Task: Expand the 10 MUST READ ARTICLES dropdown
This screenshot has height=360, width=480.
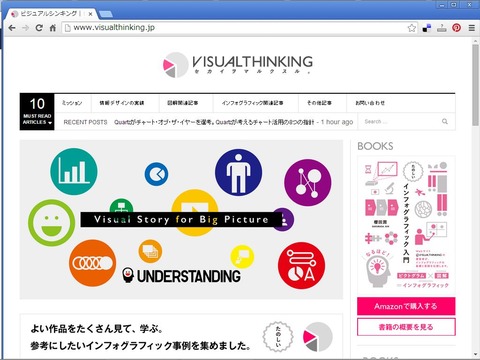Action: (37, 112)
